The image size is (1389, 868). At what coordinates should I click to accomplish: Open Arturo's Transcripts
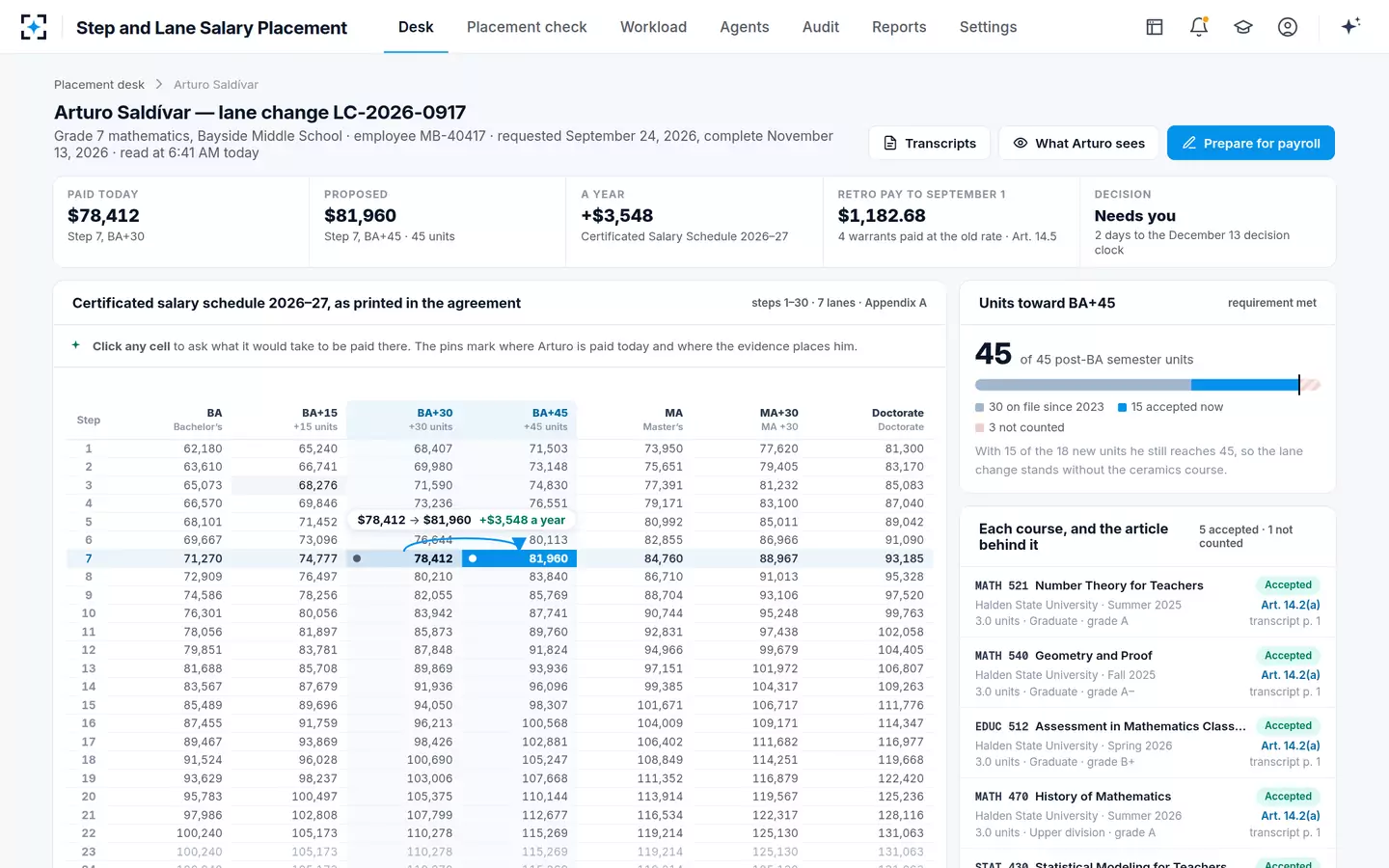[x=930, y=143]
